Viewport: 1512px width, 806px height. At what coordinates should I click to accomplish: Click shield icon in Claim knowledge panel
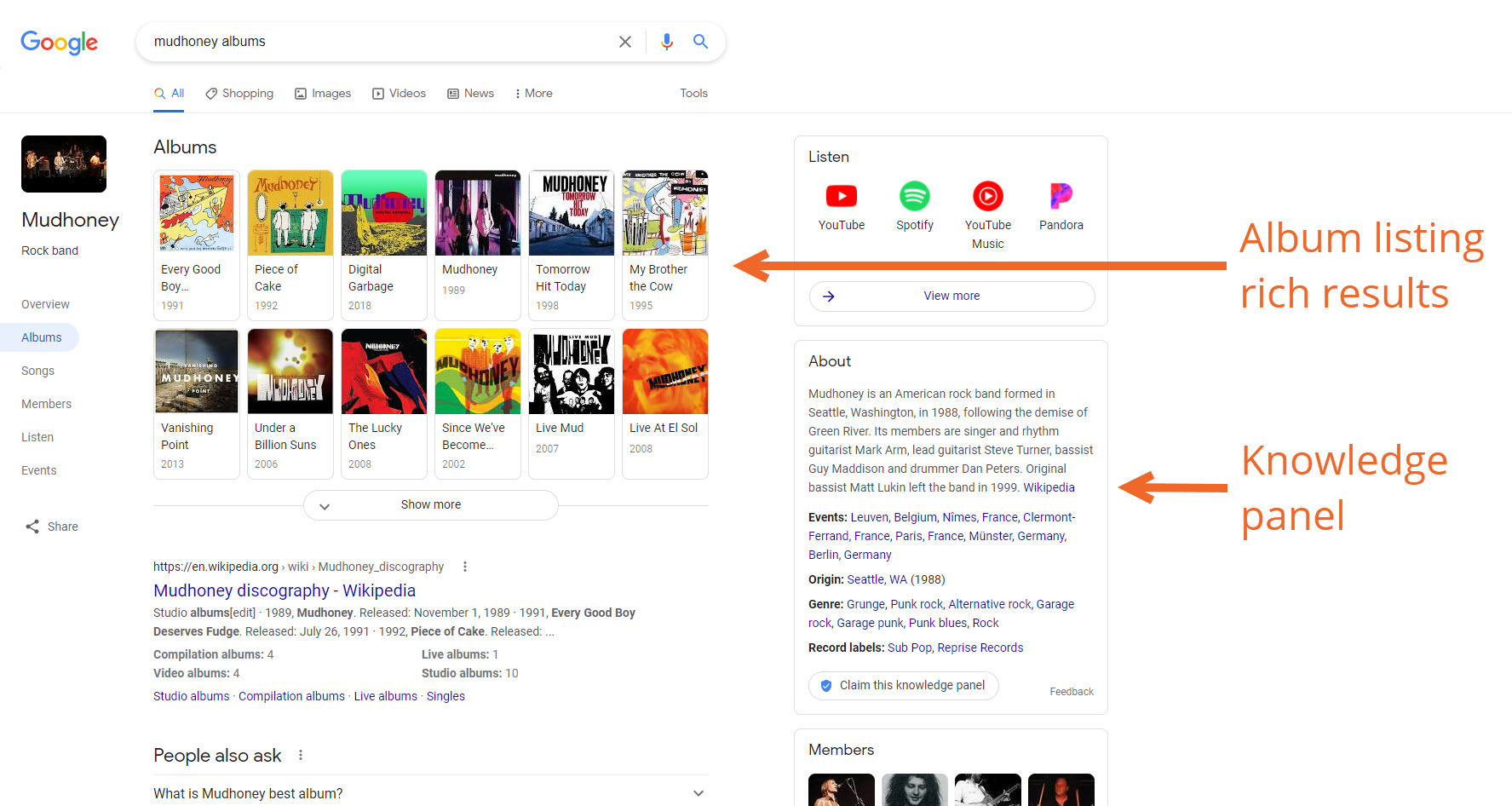point(825,686)
